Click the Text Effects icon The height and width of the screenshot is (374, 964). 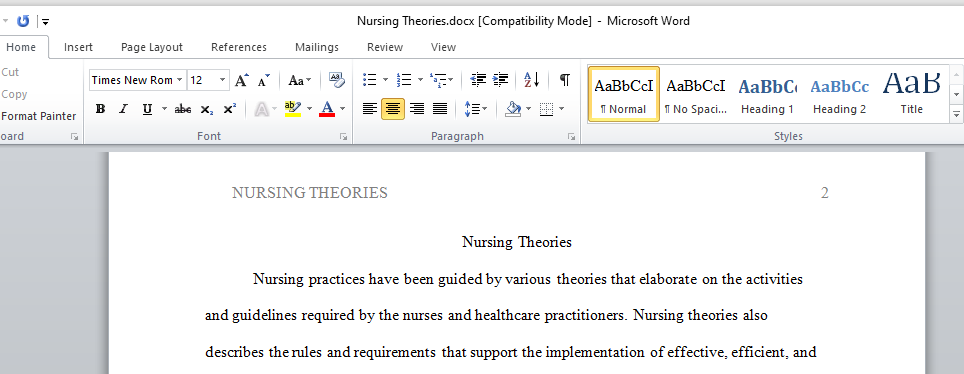click(x=262, y=109)
